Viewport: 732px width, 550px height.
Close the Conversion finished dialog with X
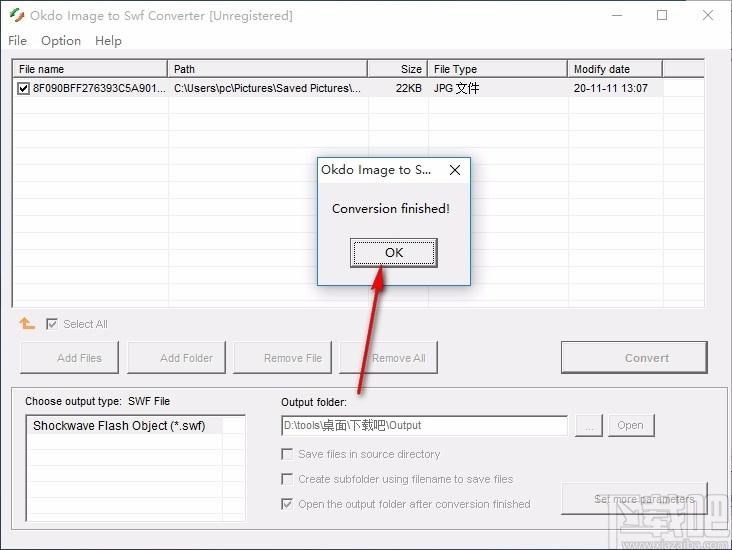[455, 170]
